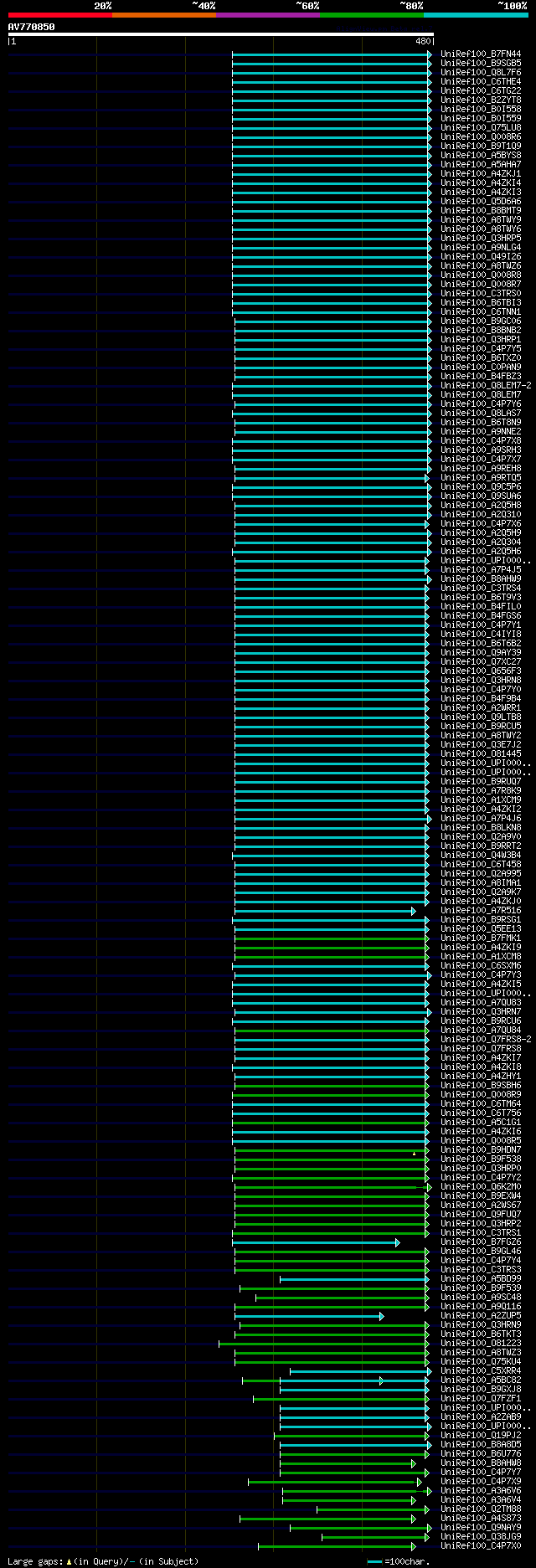Select the UniRef100_A4ZHY1 label
Screen dimensions: 536x1568
[481, 1077]
